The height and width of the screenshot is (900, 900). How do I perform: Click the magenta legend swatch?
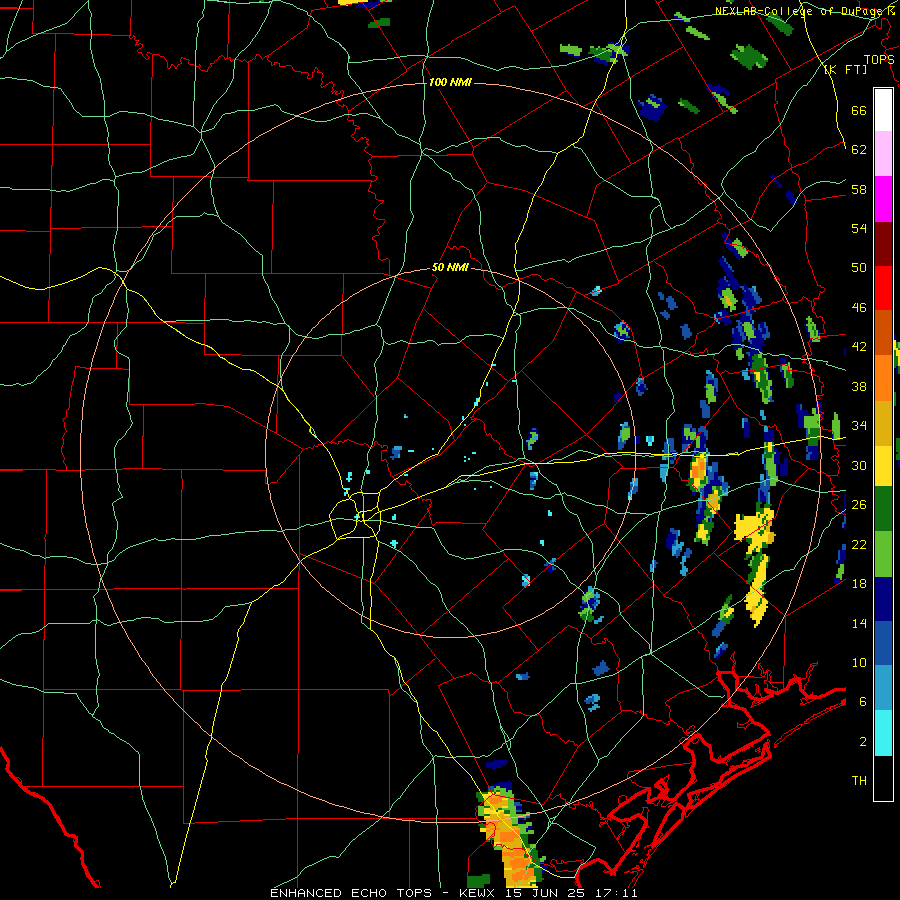(x=883, y=199)
